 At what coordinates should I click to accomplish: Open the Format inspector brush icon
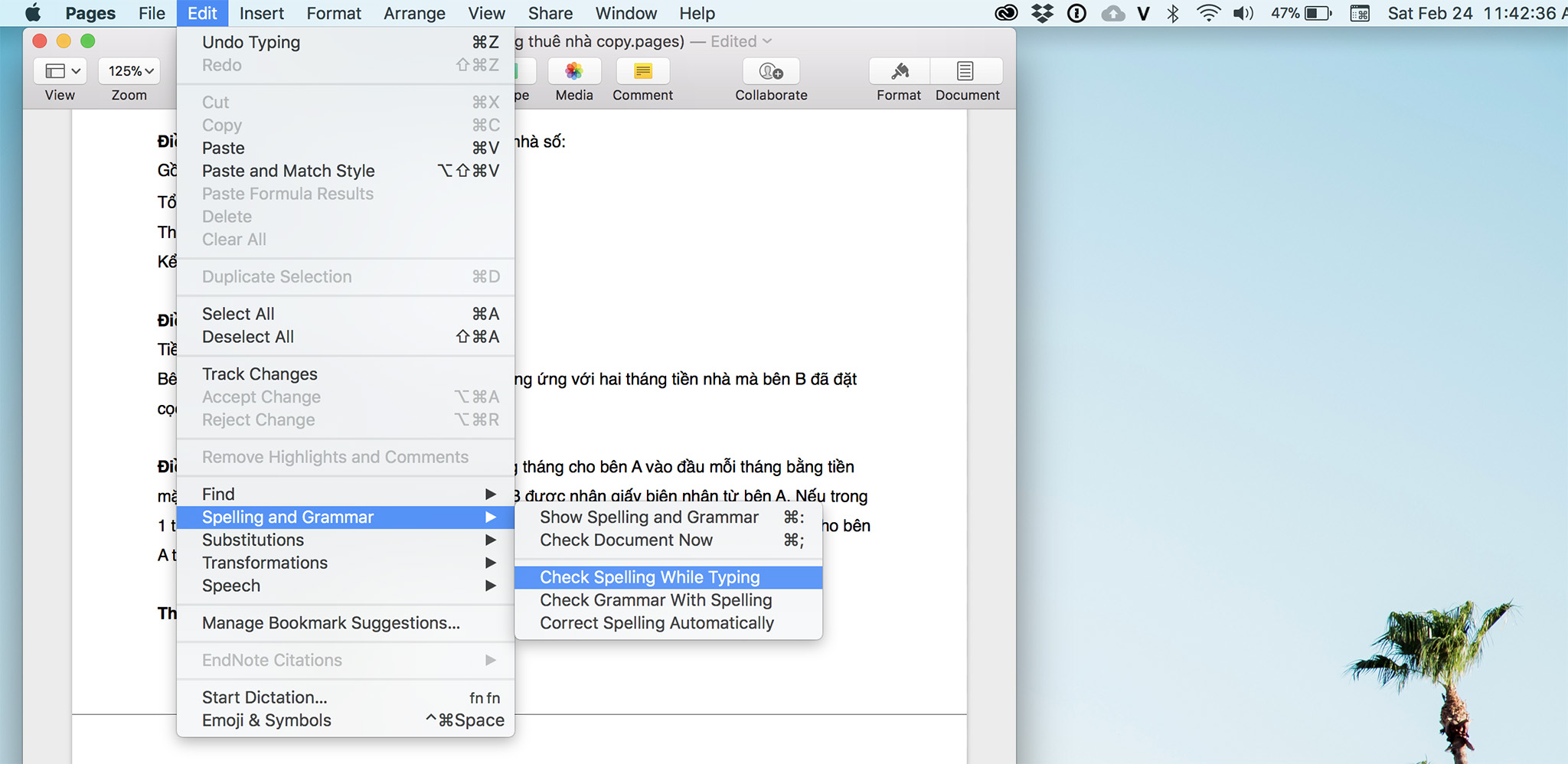[x=900, y=72]
